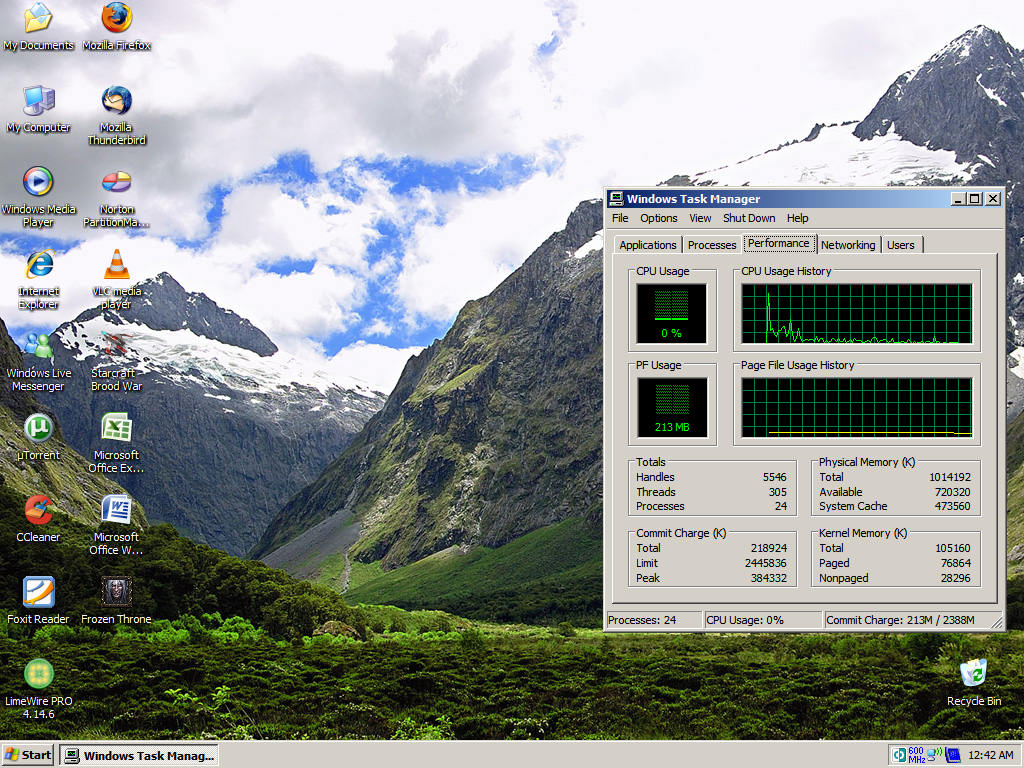Select the Recycle Bin icon
Image resolution: width=1024 pixels, height=768 pixels.
point(973,674)
